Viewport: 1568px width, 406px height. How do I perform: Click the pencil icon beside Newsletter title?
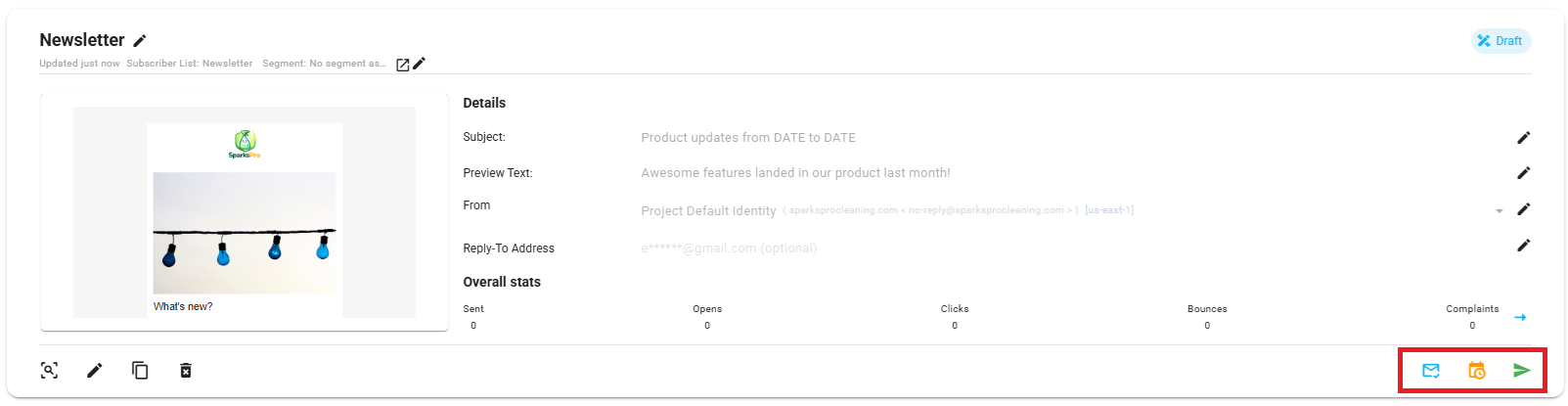(x=140, y=40)
